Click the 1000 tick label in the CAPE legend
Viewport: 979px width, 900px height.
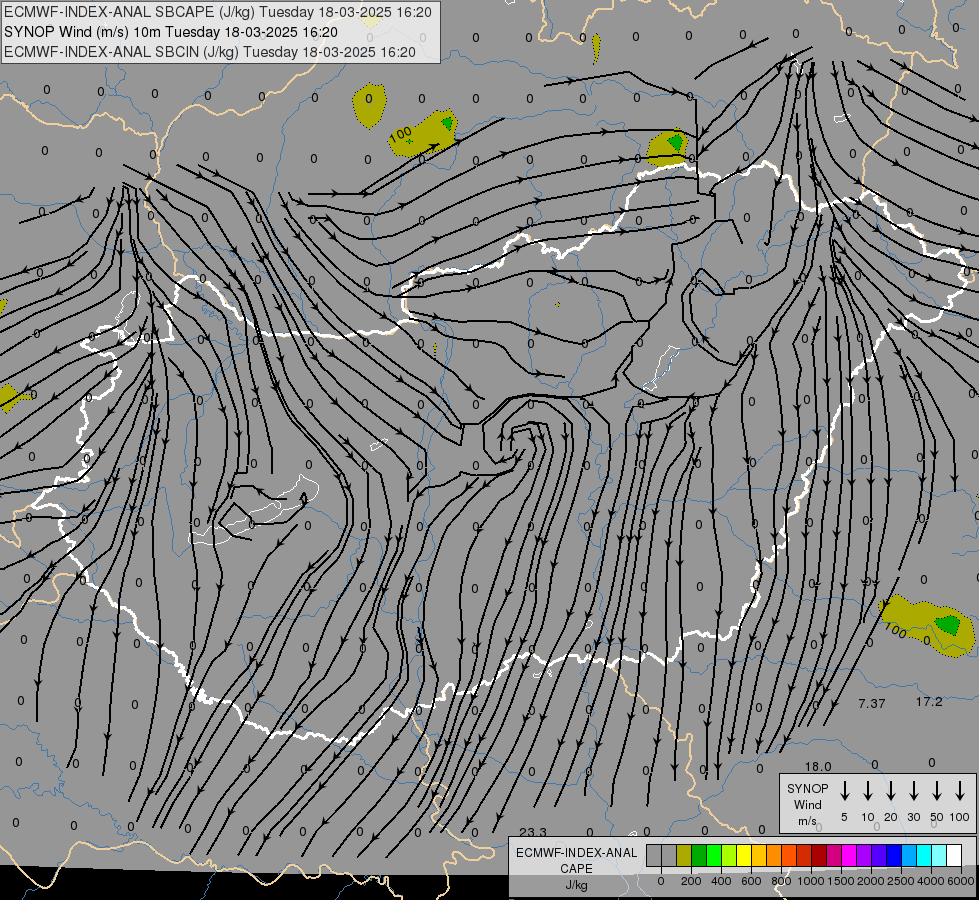tap(811, 881)
